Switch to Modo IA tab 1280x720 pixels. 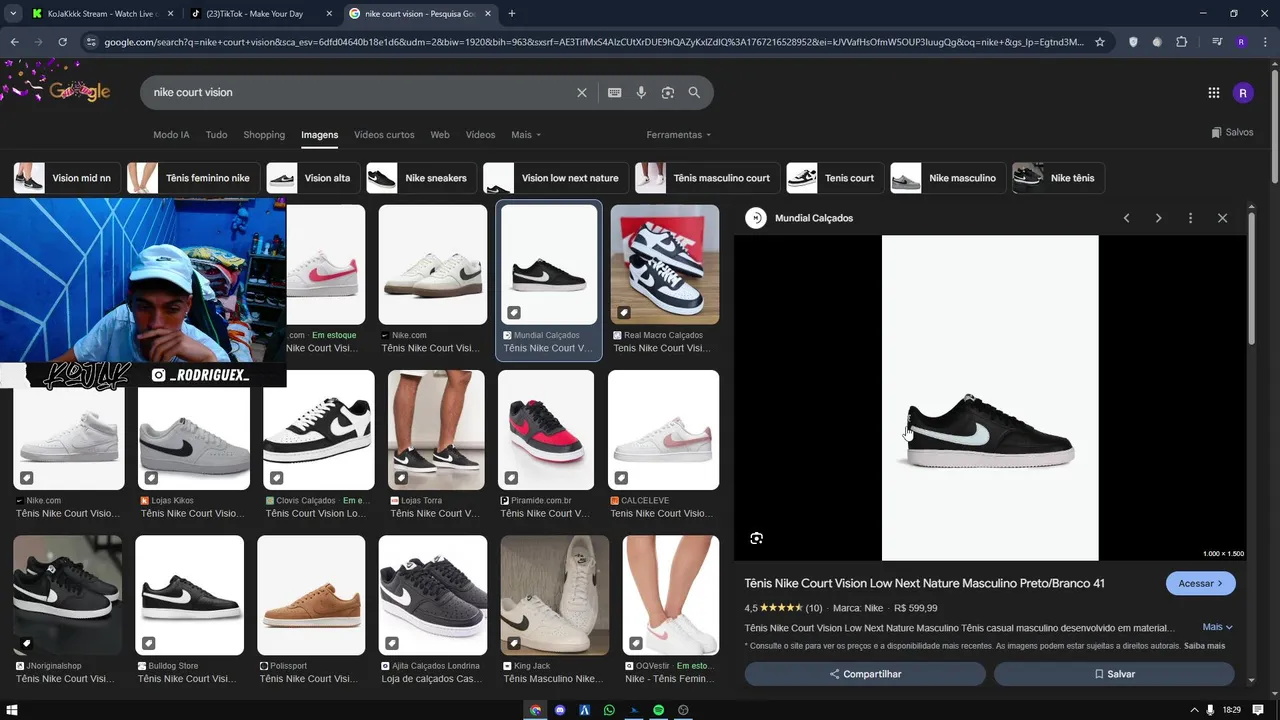click(x=171, y=135)
